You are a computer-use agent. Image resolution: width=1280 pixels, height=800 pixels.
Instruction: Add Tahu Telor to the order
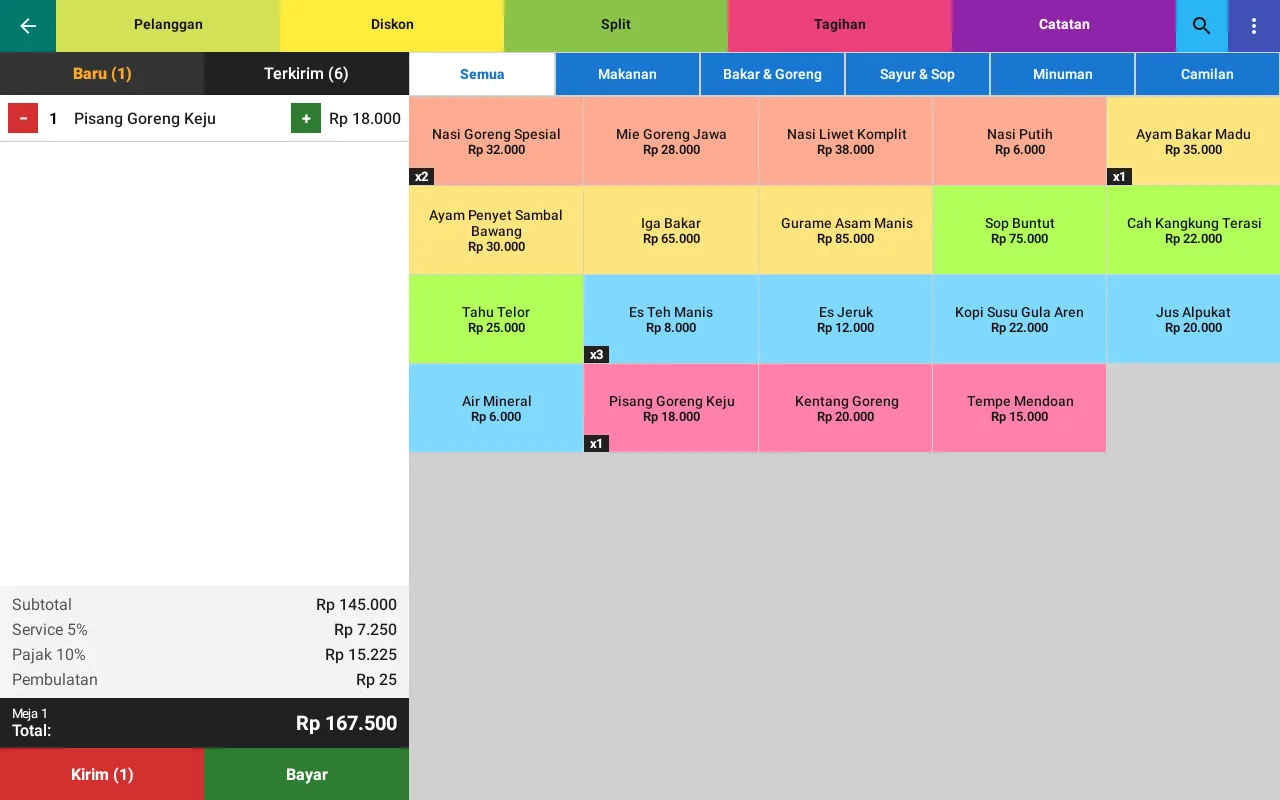pyautogui.click(x=496, y=319)
